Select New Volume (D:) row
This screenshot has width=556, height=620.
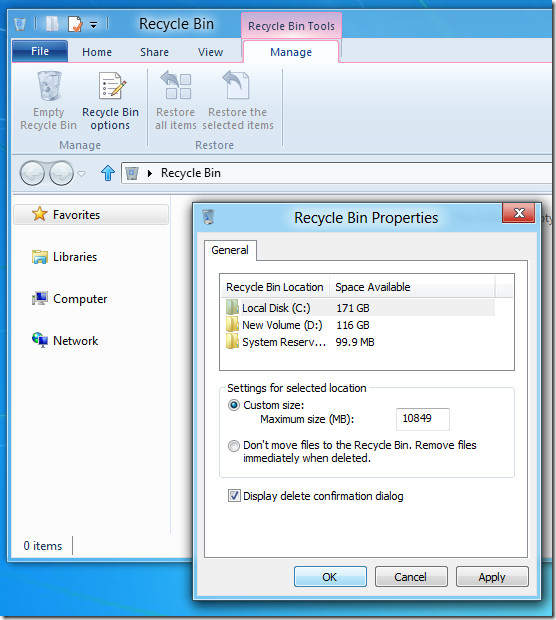click(x=358, y=325)
